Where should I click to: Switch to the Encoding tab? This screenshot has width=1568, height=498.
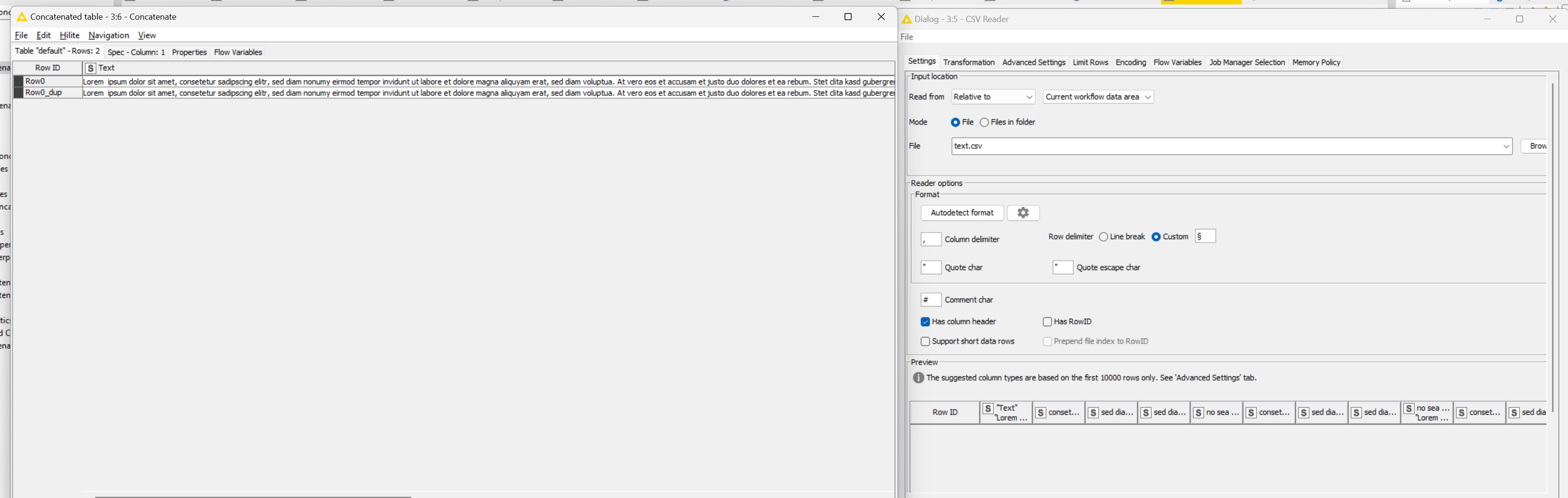[x=1130, y=62]
